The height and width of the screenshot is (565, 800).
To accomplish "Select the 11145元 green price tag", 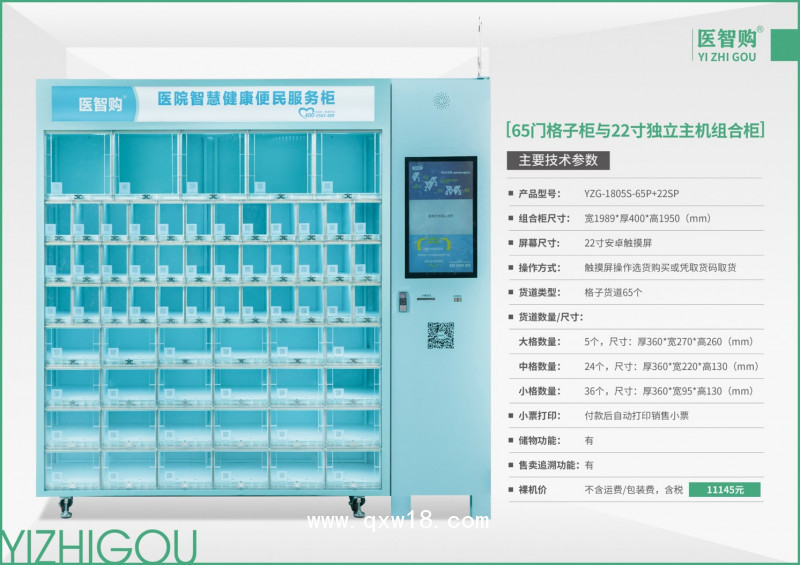I will [x=724, y=489].
